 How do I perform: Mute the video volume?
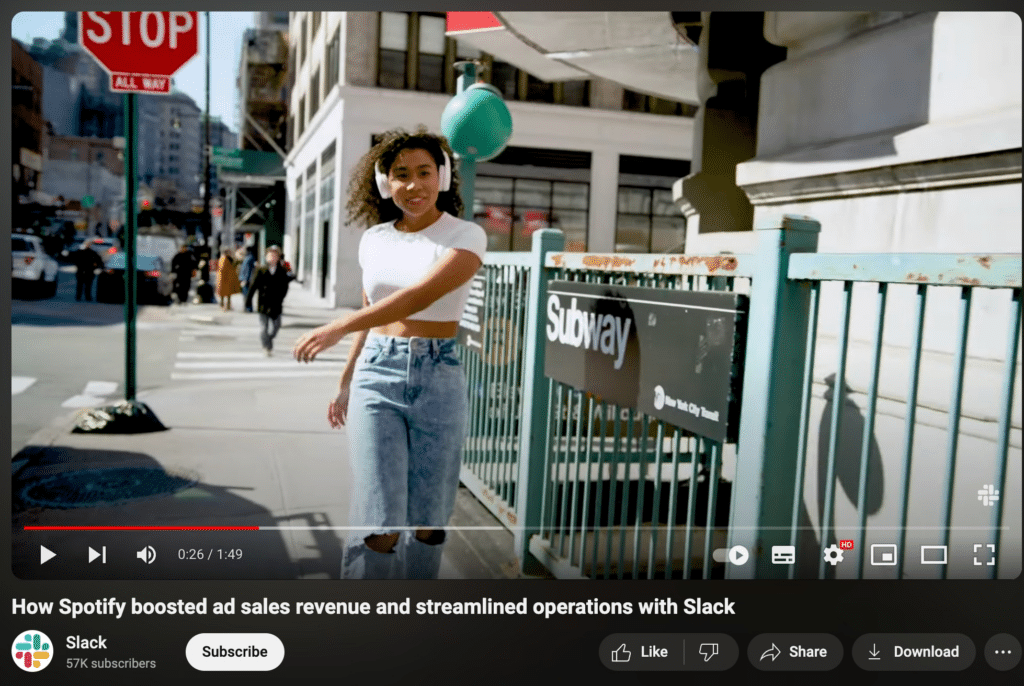[146, 555]
